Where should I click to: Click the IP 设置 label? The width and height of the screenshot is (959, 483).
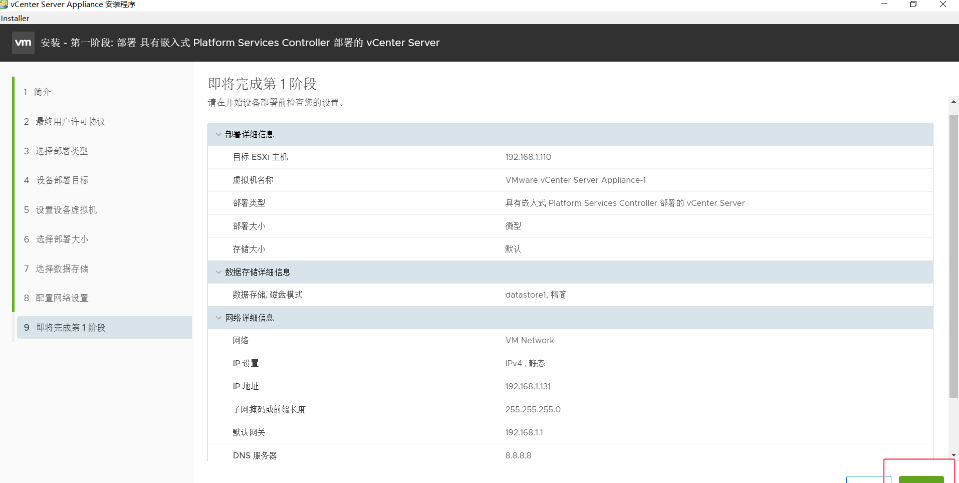click(246, 364)
